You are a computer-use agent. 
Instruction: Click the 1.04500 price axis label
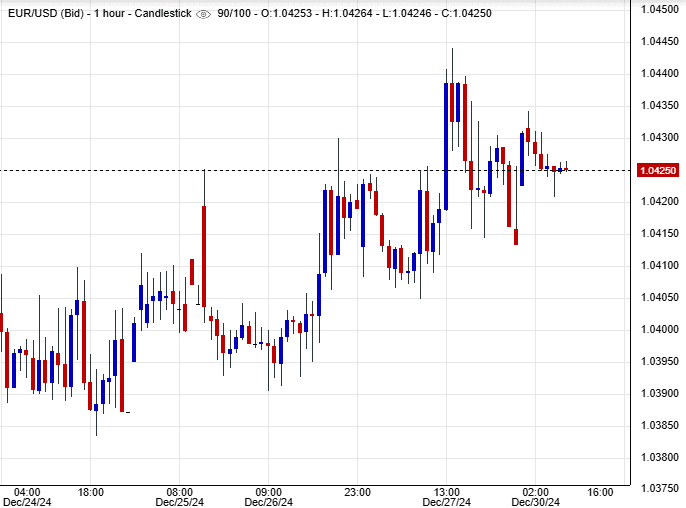coord(661,9)
